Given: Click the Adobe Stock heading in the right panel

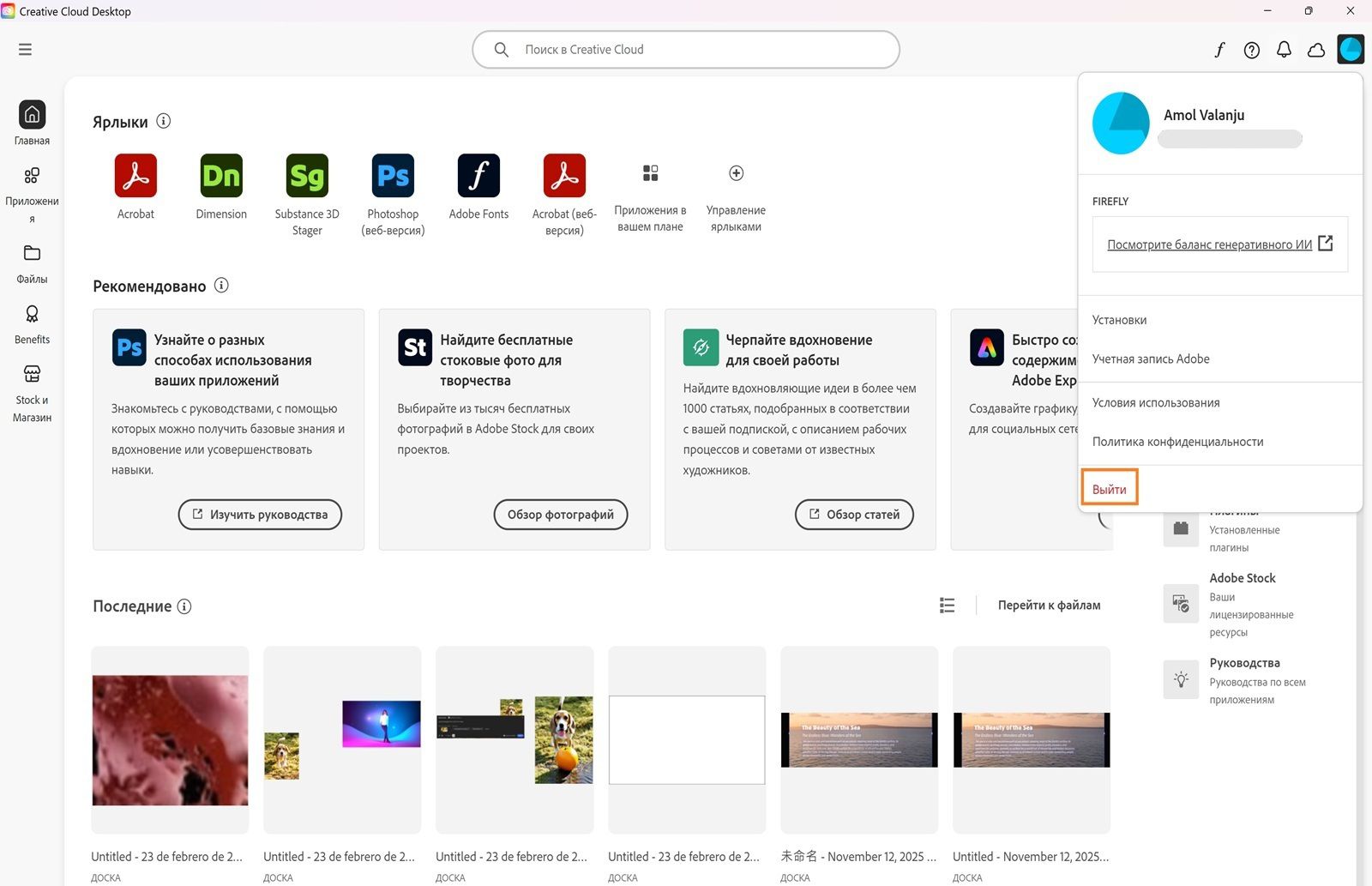Looking at the screenshot, I should pos(1243,578).
